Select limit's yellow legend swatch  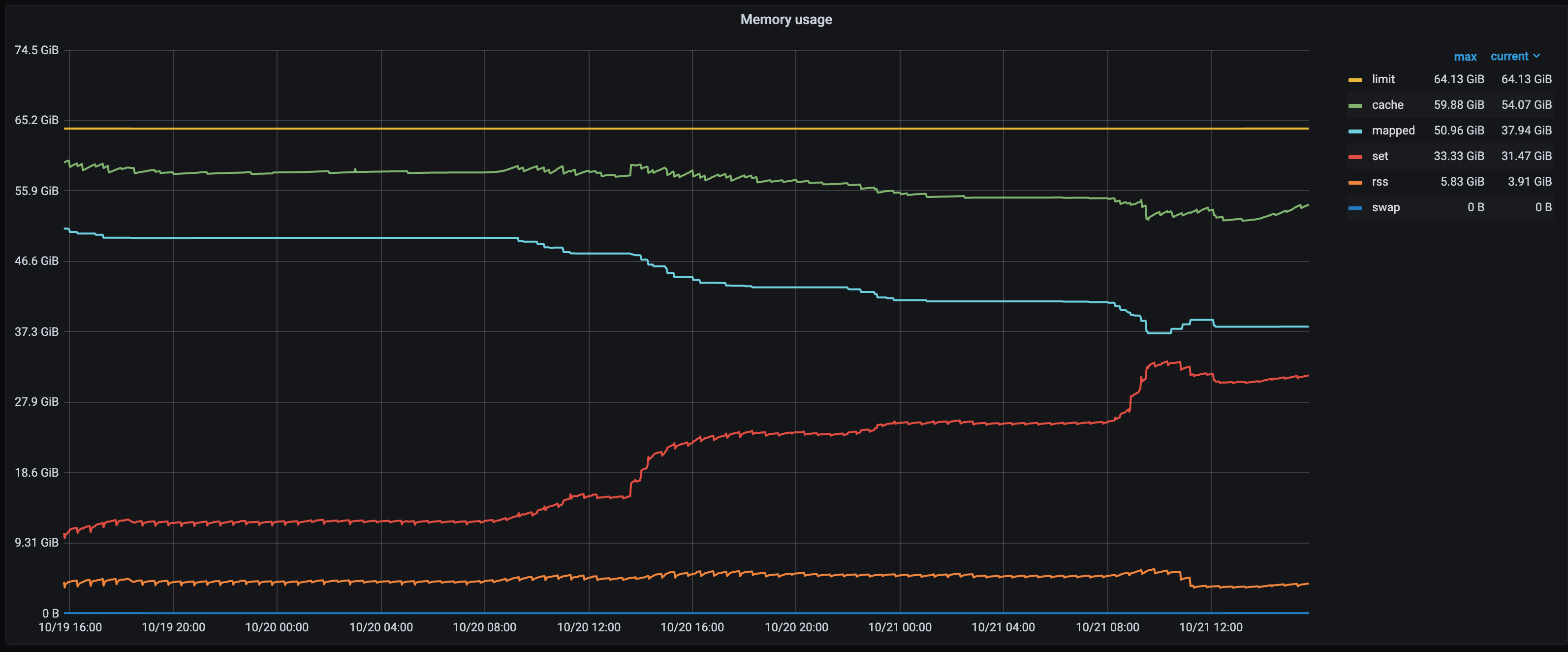coord(1355,79)
